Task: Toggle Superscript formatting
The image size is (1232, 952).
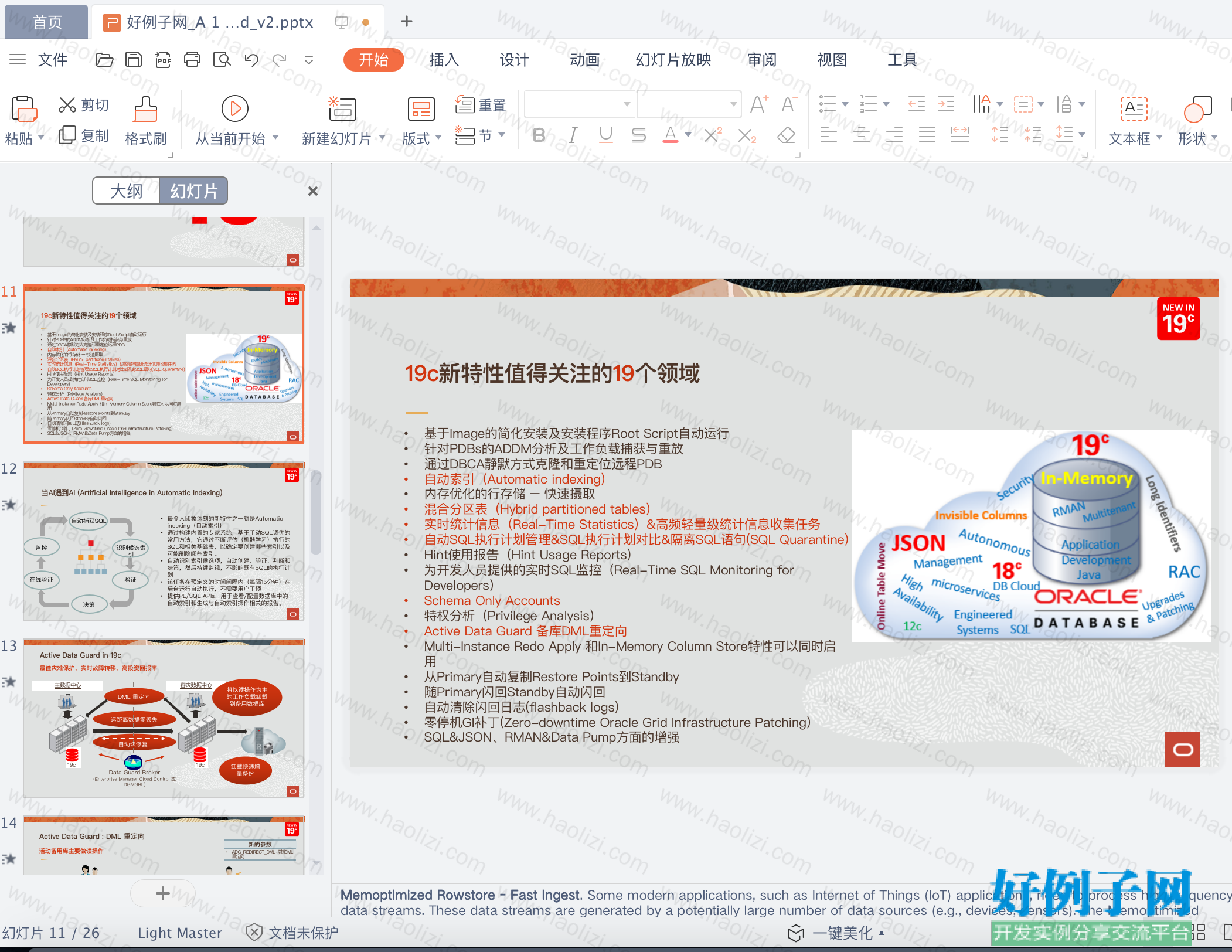Action: pos(713,135)
